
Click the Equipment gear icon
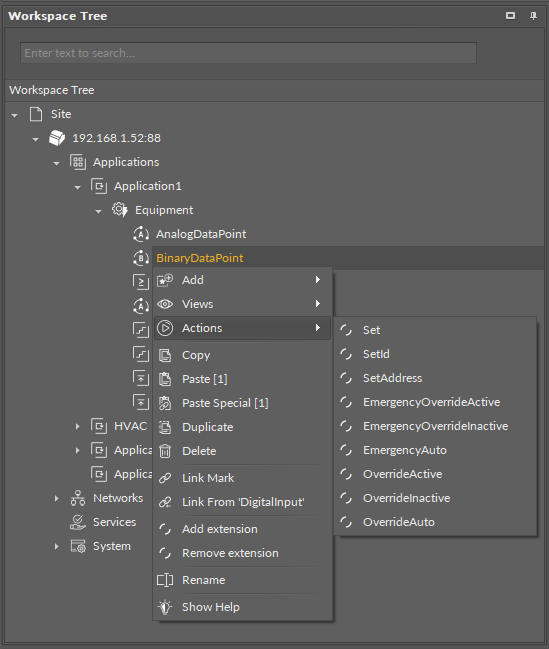tap(120, 210)
